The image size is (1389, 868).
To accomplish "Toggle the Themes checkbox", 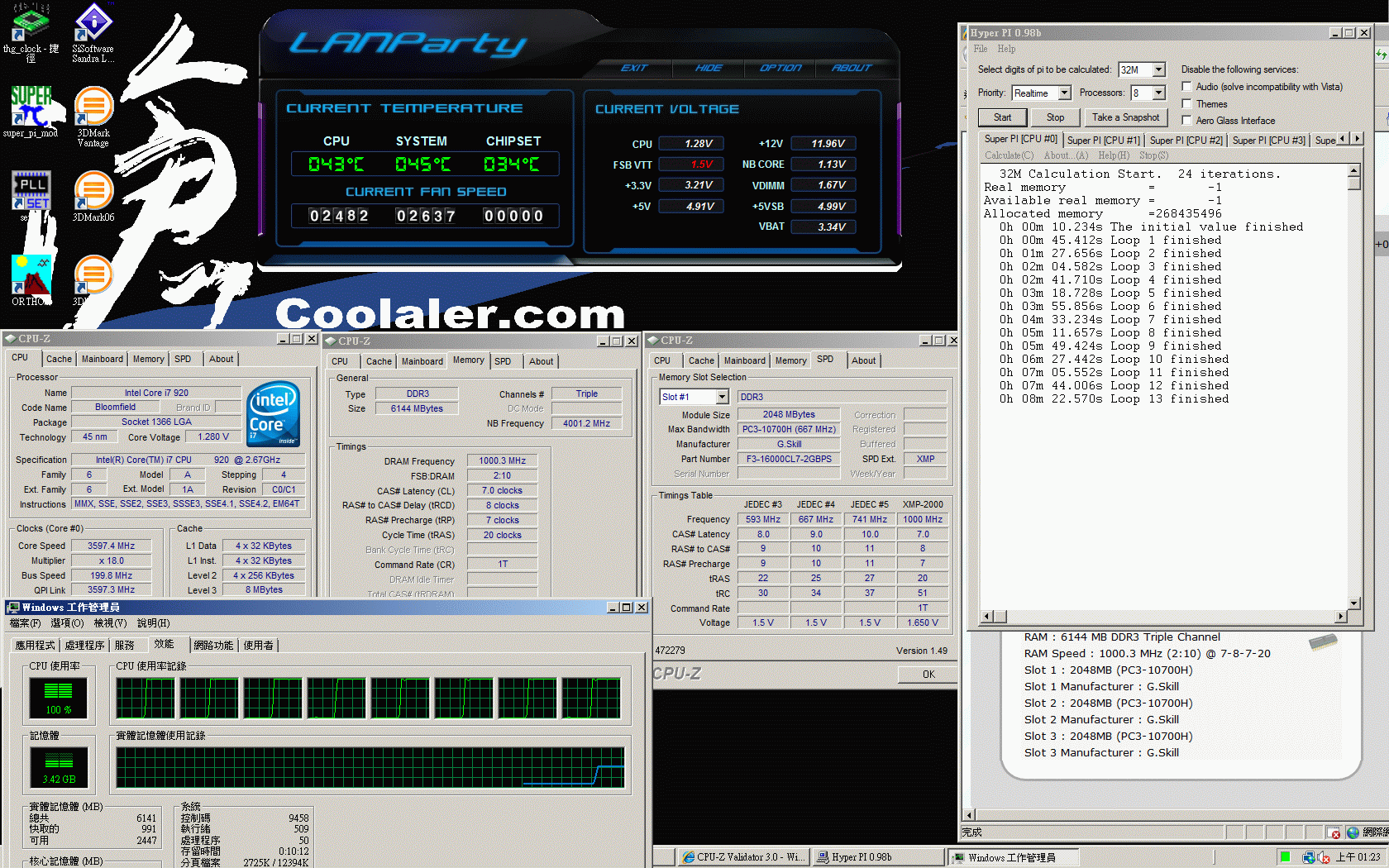I will click(x=1186, y=103).
